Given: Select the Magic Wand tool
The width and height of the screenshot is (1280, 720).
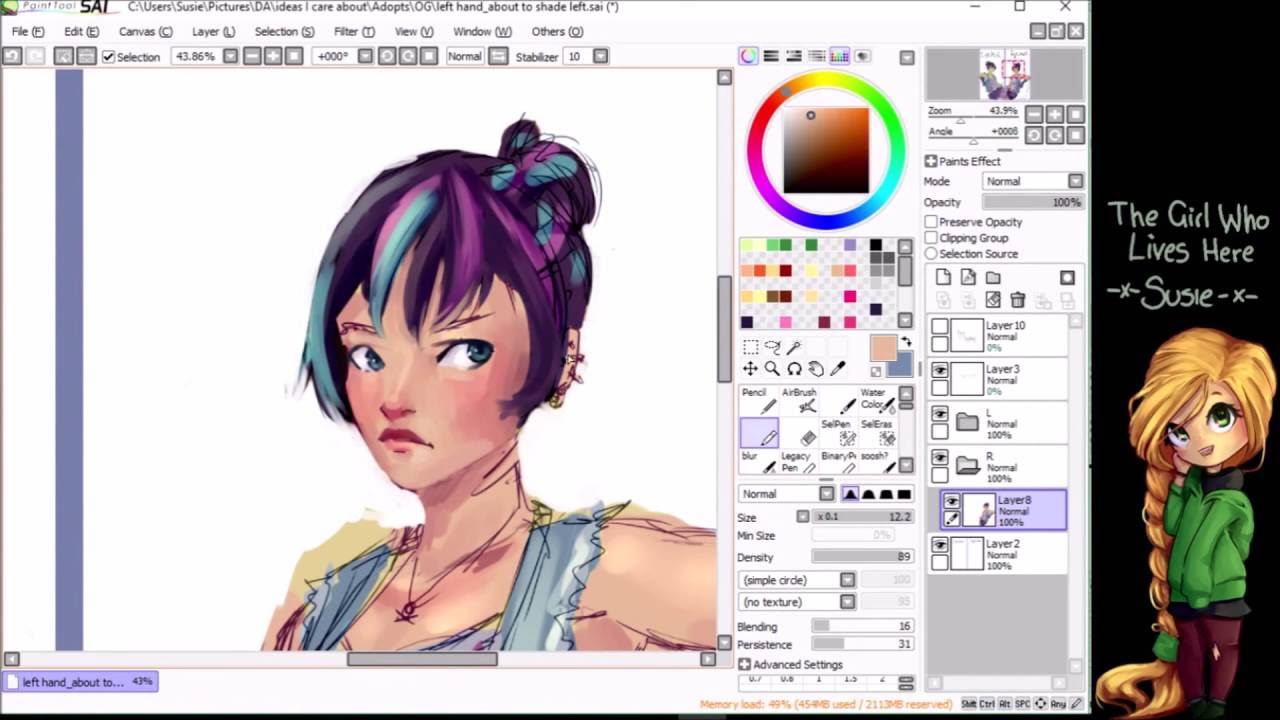Looking at the screenshot, I should [794, 347].
